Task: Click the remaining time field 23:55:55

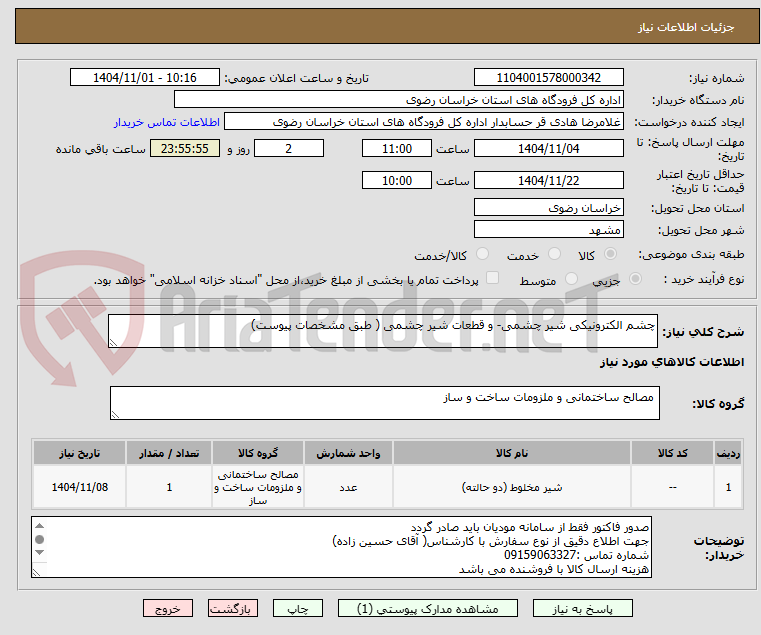Action: pos(185,149)
